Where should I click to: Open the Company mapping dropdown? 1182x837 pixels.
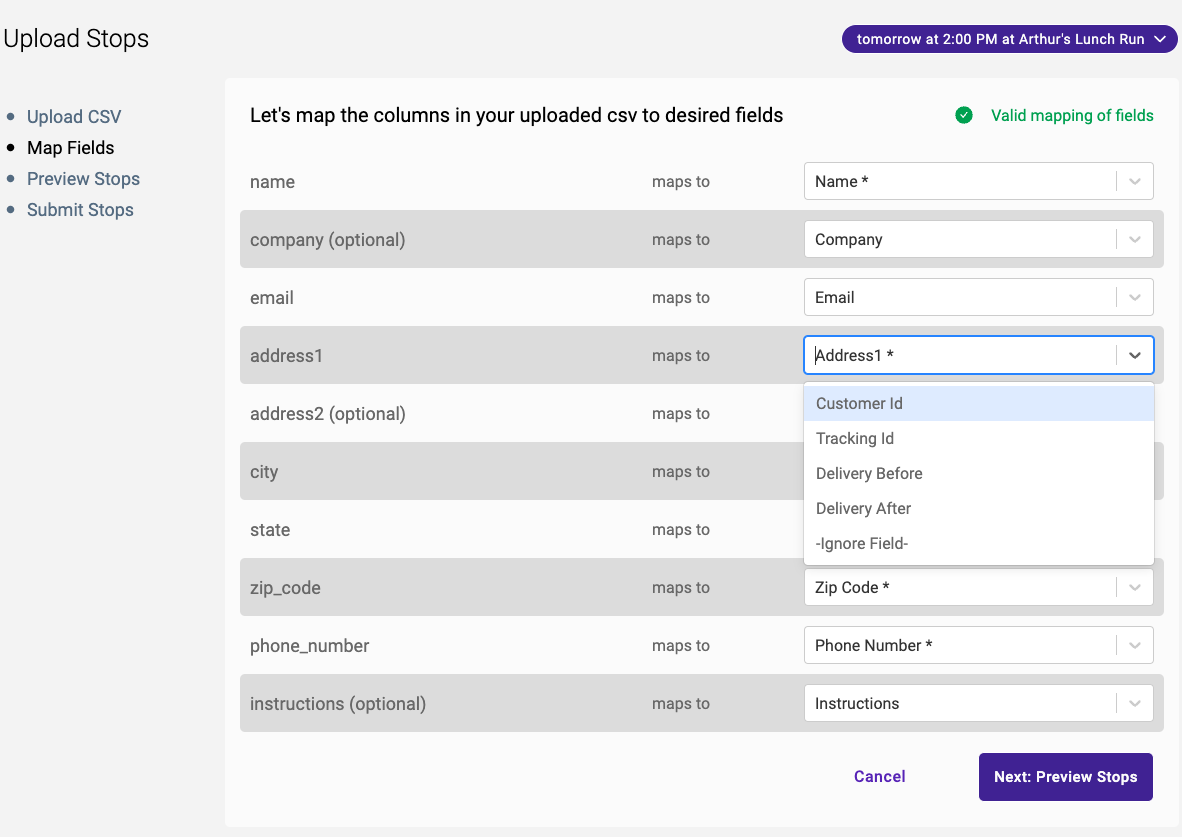978,239
